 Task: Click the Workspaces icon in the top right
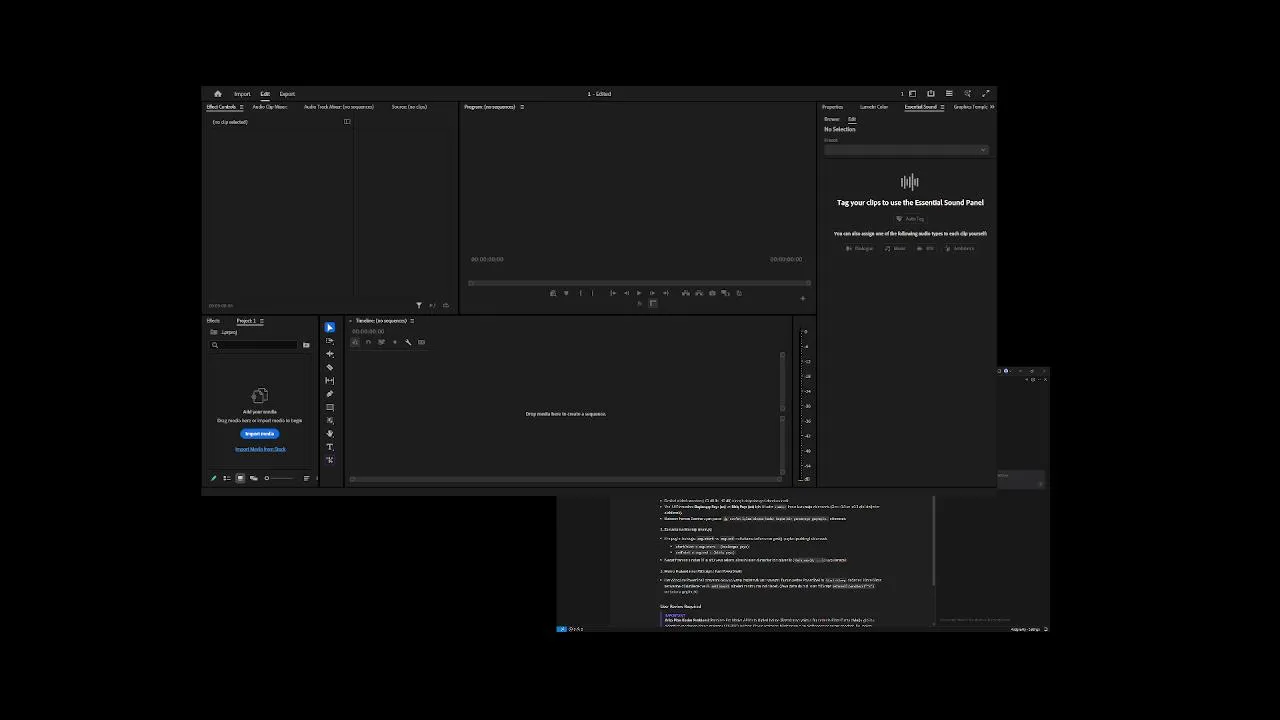(912, 94)
